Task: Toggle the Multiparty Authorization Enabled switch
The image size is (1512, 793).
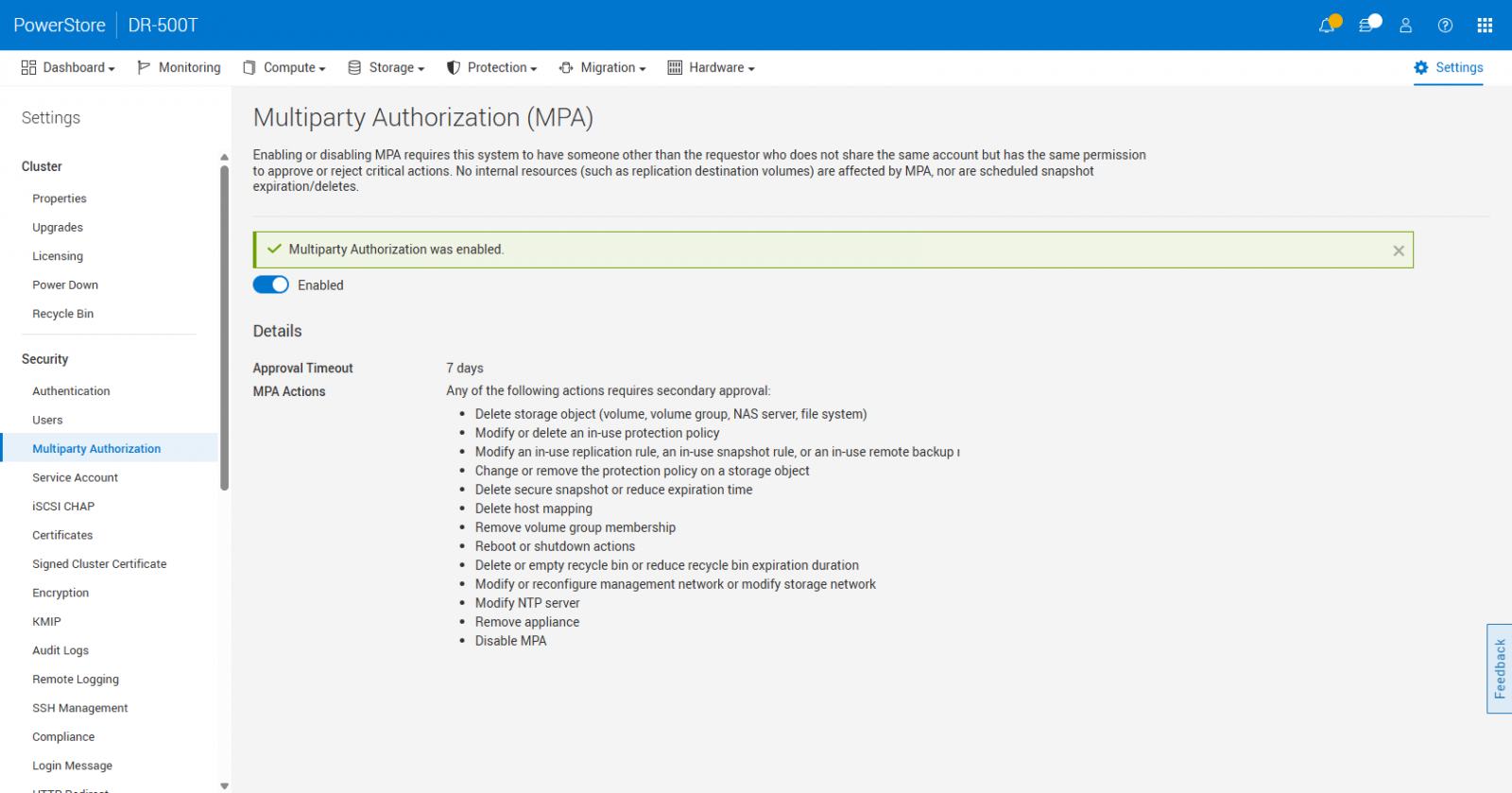Action: pos(271,285)
